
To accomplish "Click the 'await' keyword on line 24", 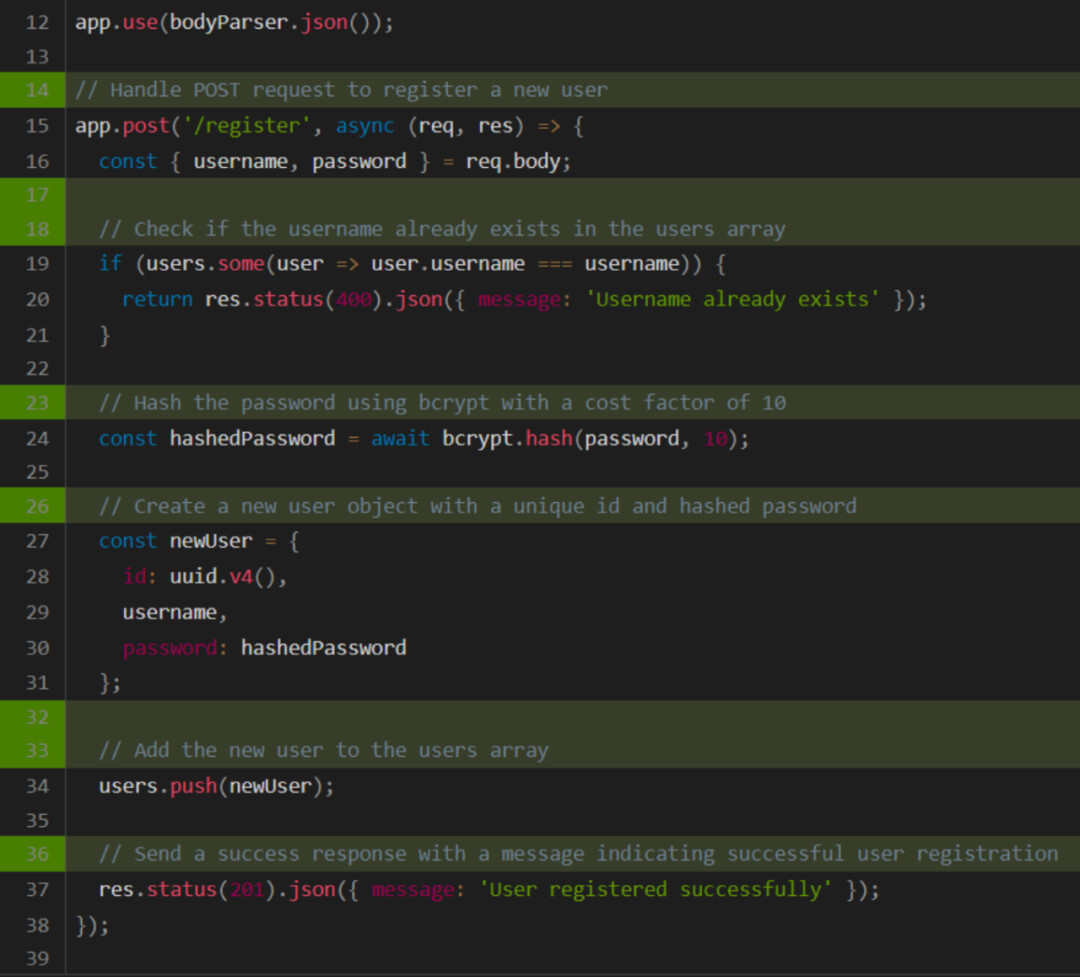I will (x=400, y=439).
